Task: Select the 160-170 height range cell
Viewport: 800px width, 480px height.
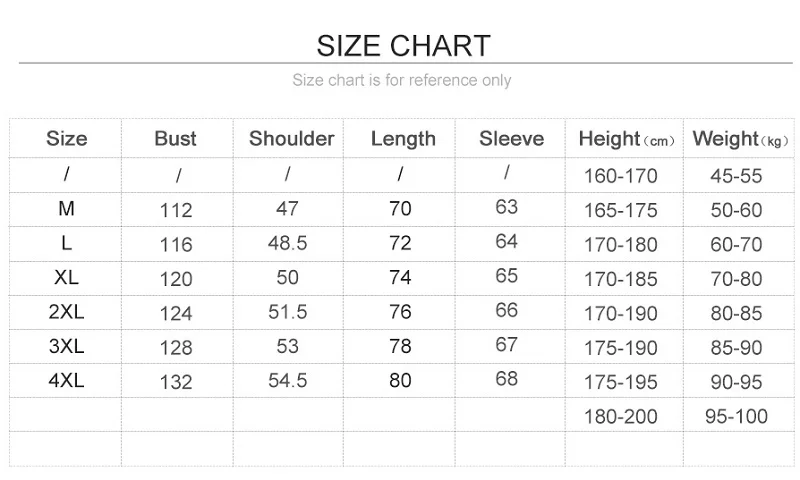Action: coord(620,176)
